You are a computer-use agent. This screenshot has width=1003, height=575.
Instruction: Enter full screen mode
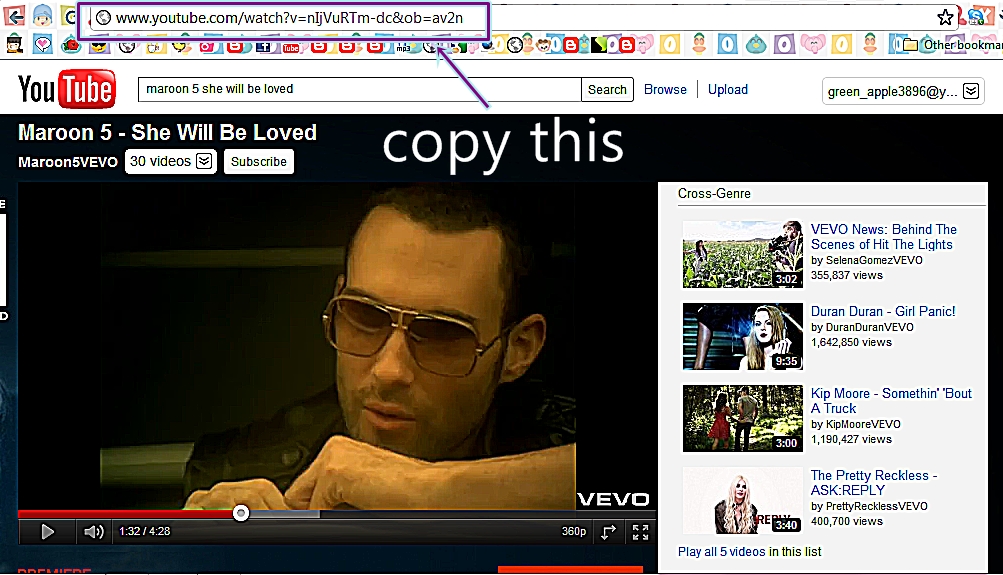tap(640, 532)
